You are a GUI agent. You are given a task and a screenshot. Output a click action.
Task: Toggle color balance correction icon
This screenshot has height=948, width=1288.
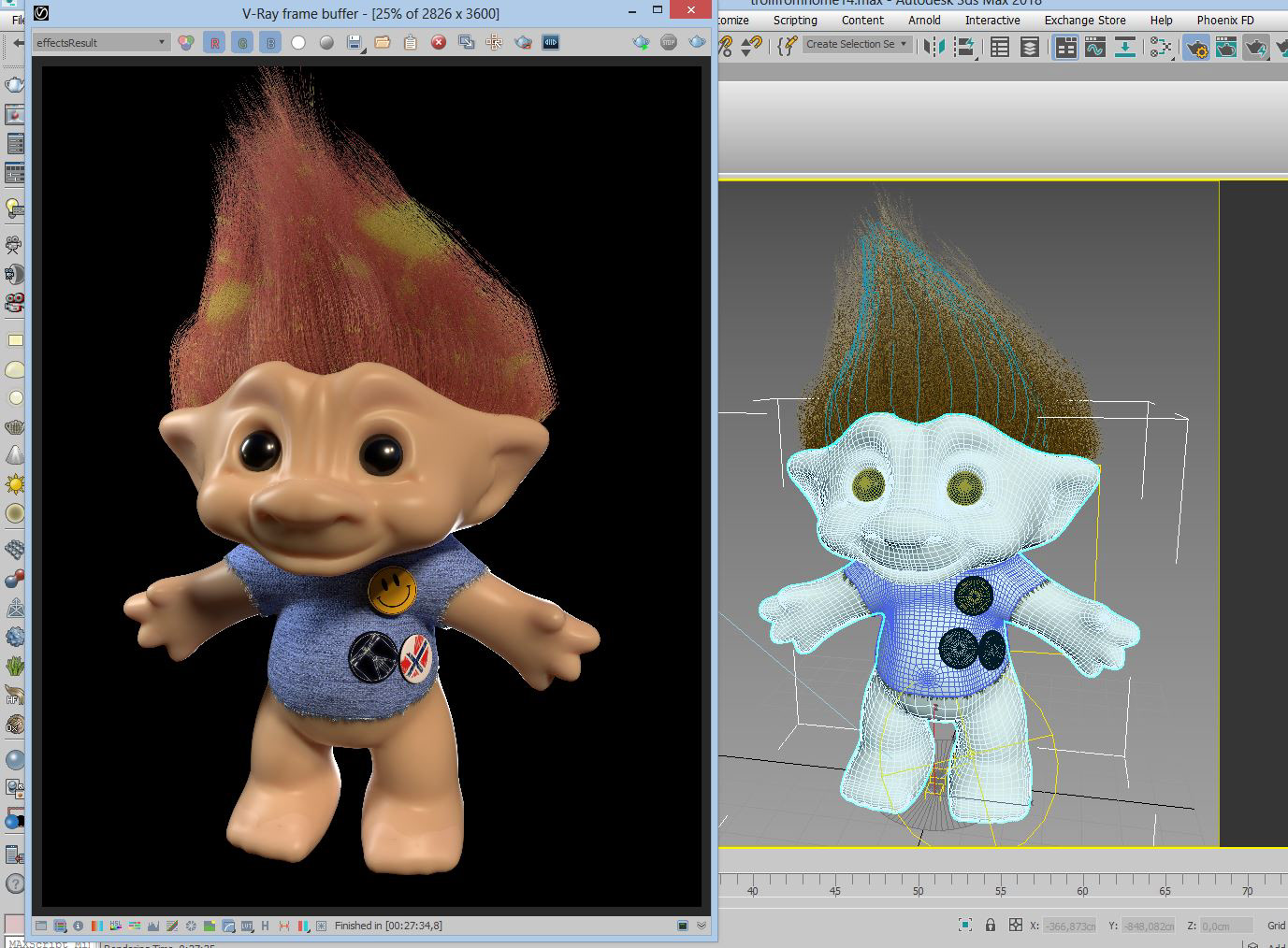tap(135, 926)
